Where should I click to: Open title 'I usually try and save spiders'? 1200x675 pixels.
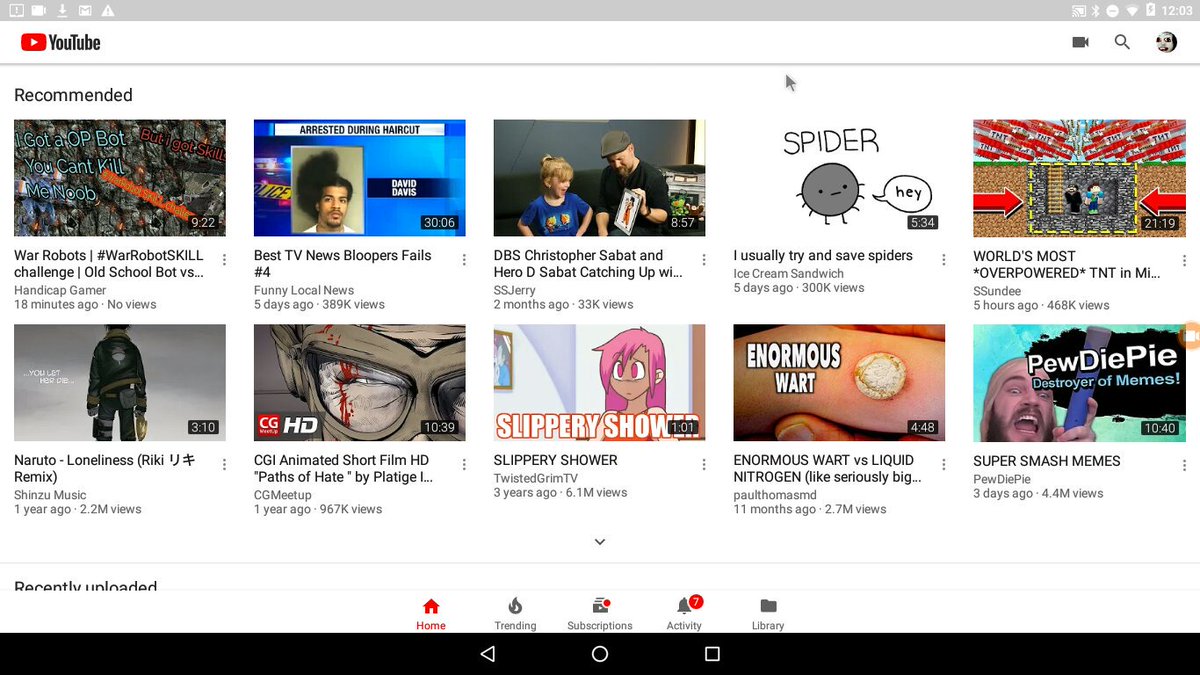823,256
